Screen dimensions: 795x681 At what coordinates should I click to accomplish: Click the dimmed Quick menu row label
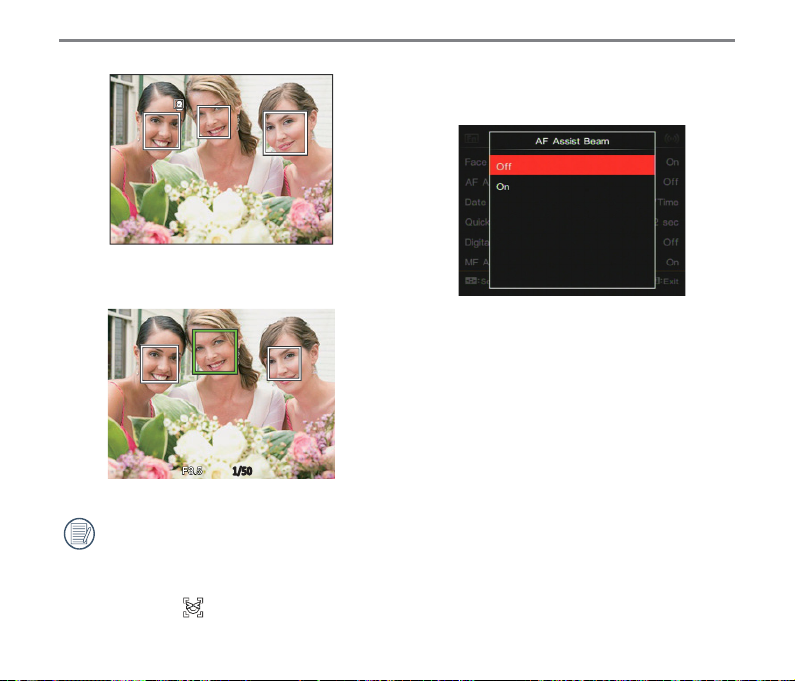click(477, 222)
